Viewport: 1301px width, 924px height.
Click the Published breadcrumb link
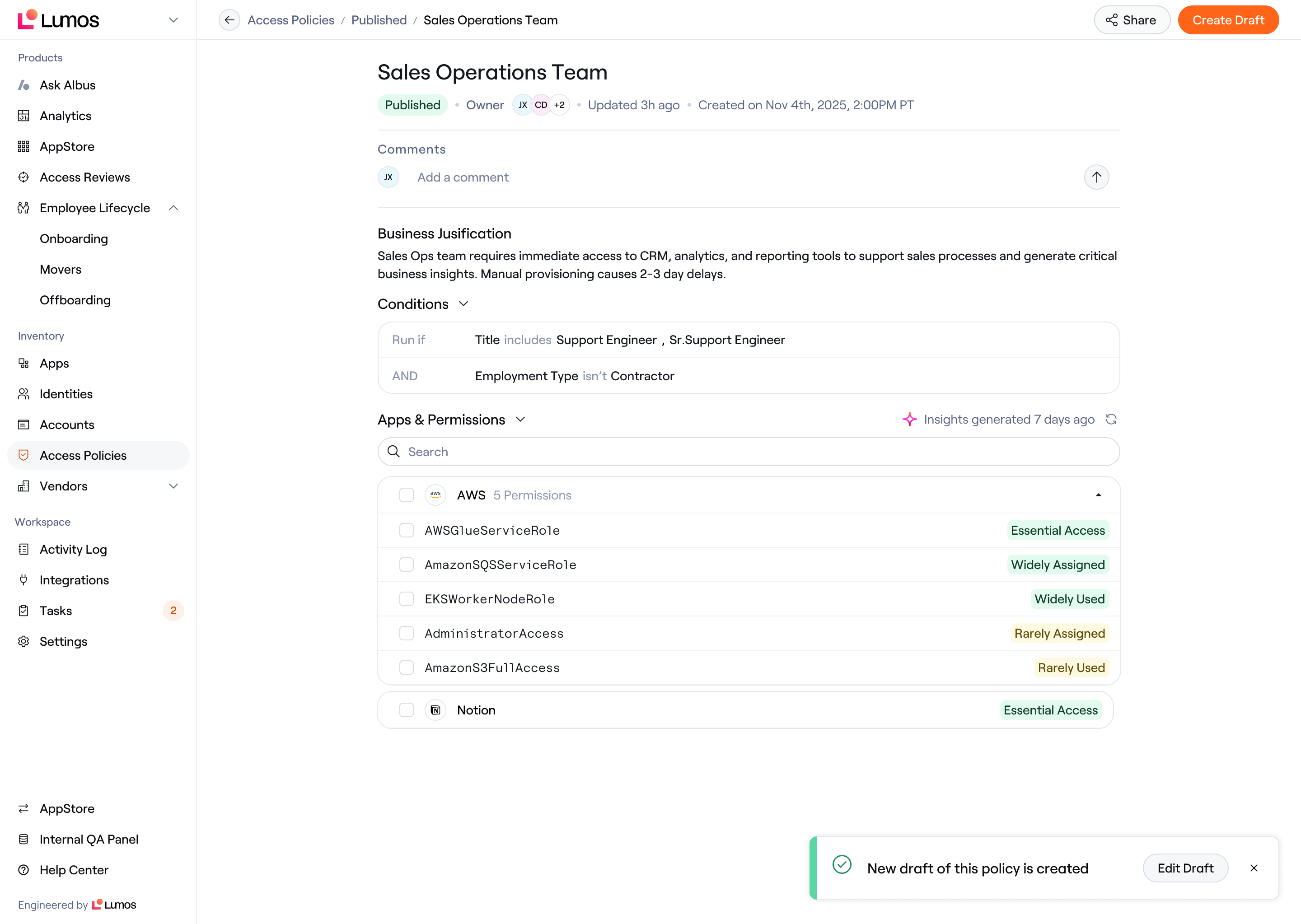[x=379, y=20]
